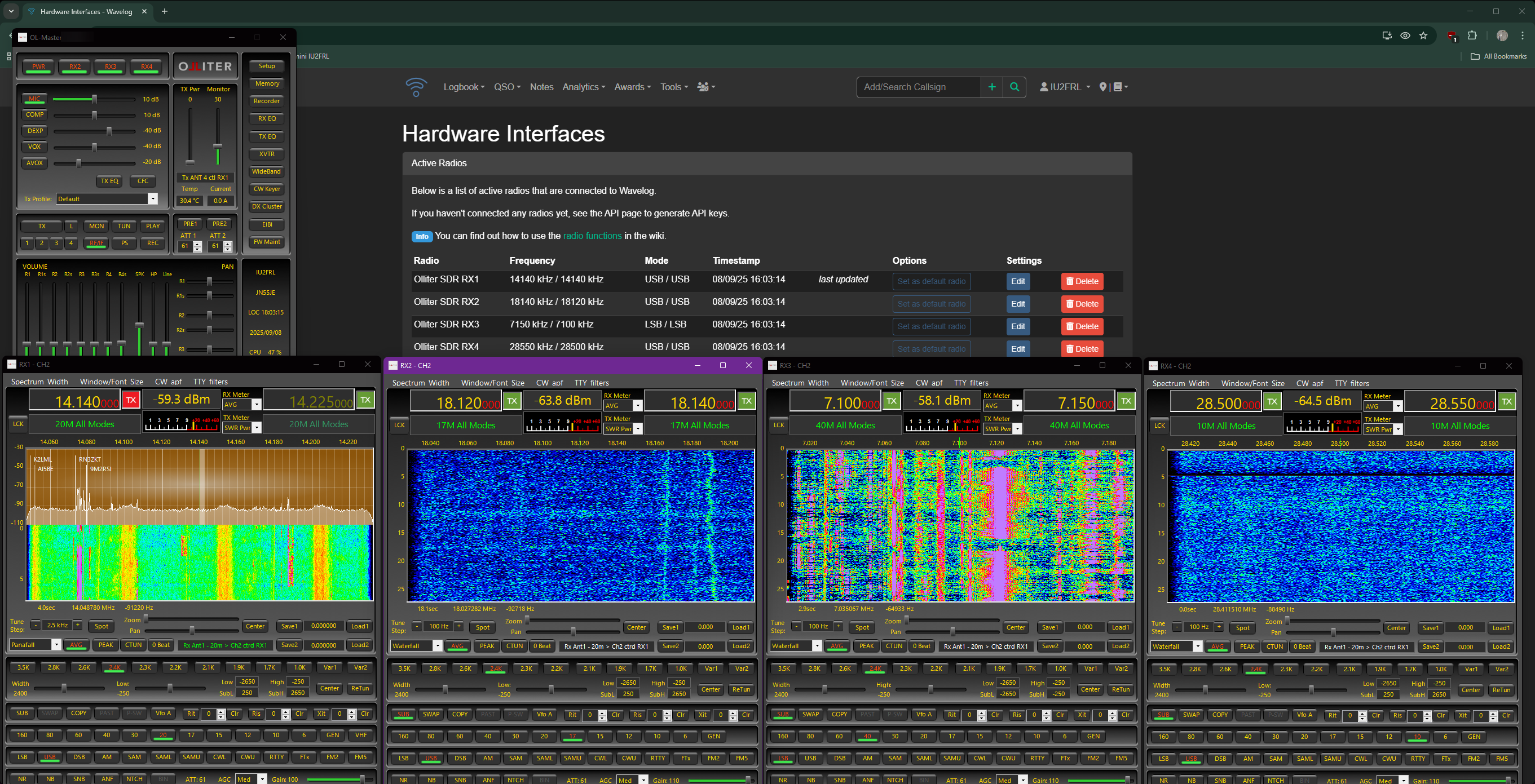Click the location pin icon in navbar

coord(1102,87)
